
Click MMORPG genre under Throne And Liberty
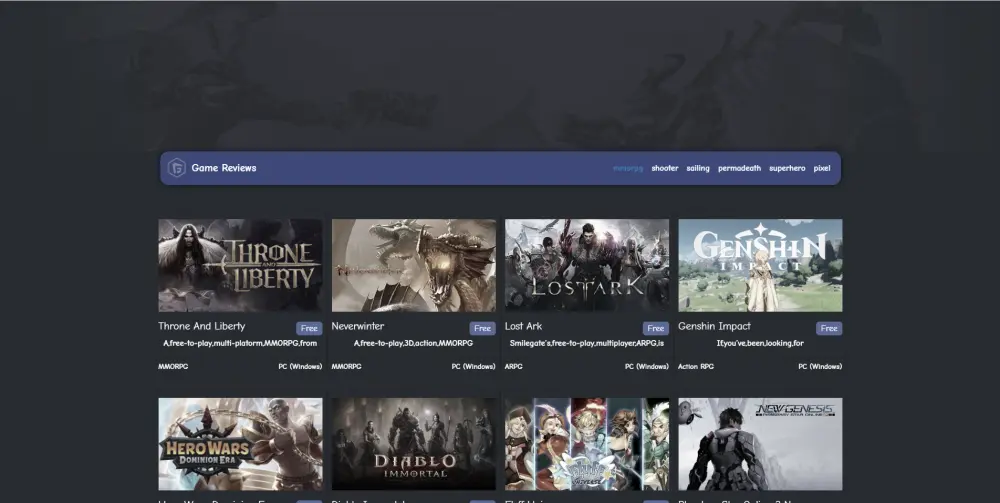point(173,367)
